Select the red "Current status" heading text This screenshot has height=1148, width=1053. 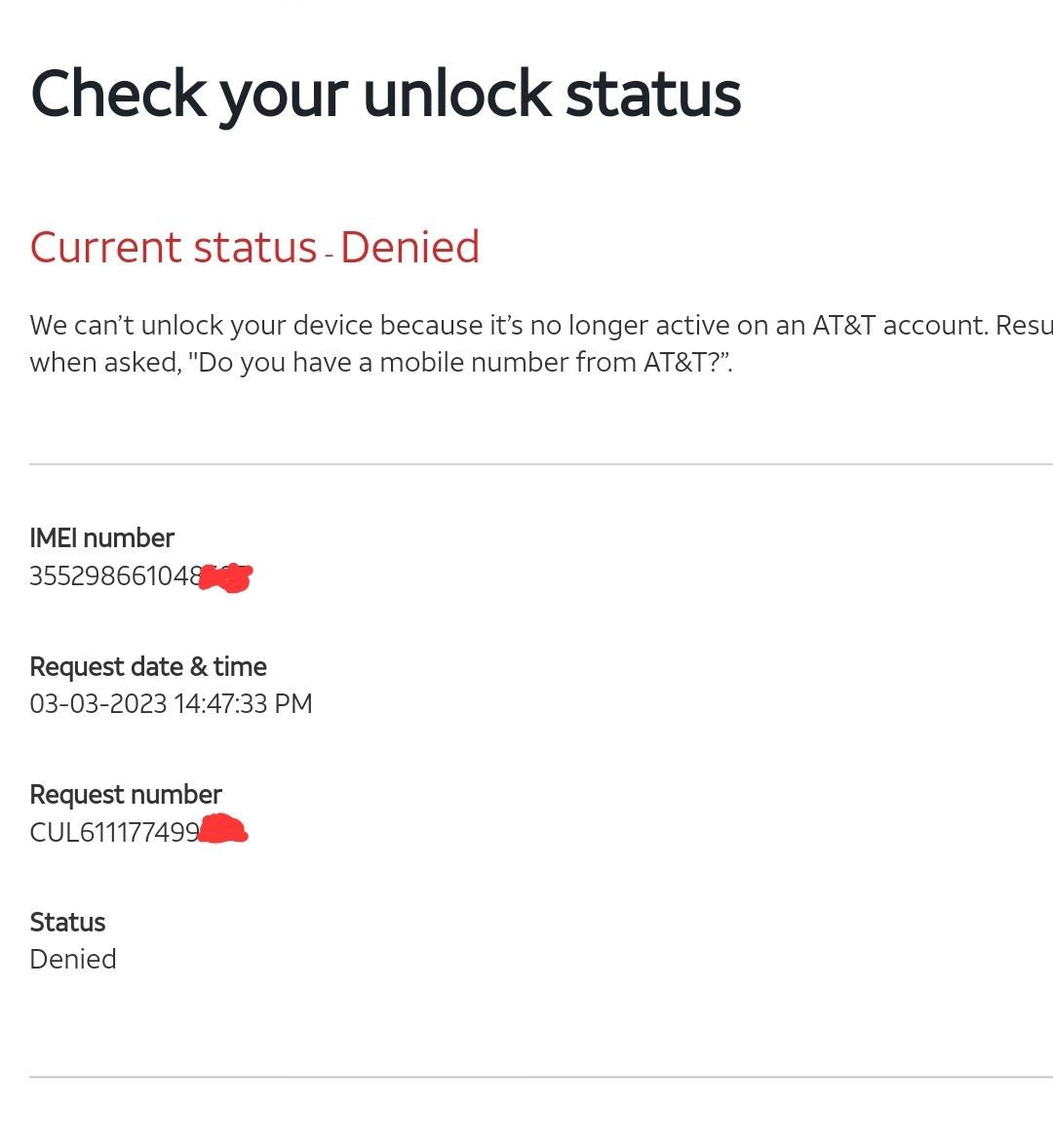click(x=174, y=248)
